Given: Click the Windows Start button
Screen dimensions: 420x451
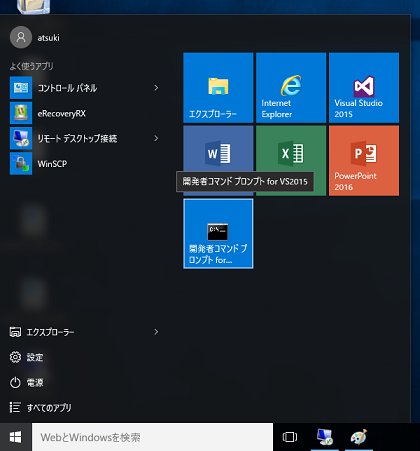Looking at the screenshot, I should [16, 437].
